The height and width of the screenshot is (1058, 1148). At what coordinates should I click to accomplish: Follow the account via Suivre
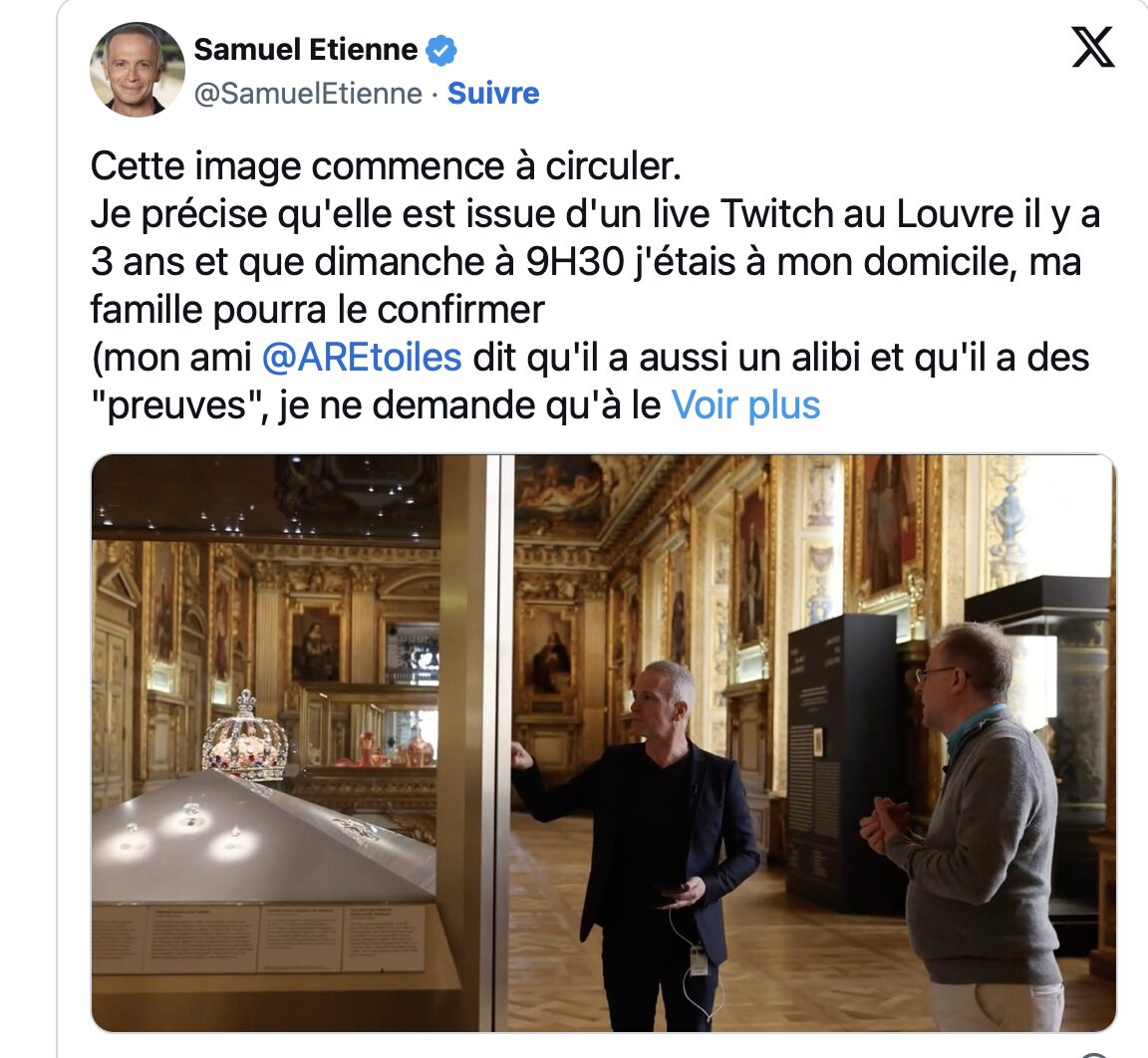pos(493,94)
